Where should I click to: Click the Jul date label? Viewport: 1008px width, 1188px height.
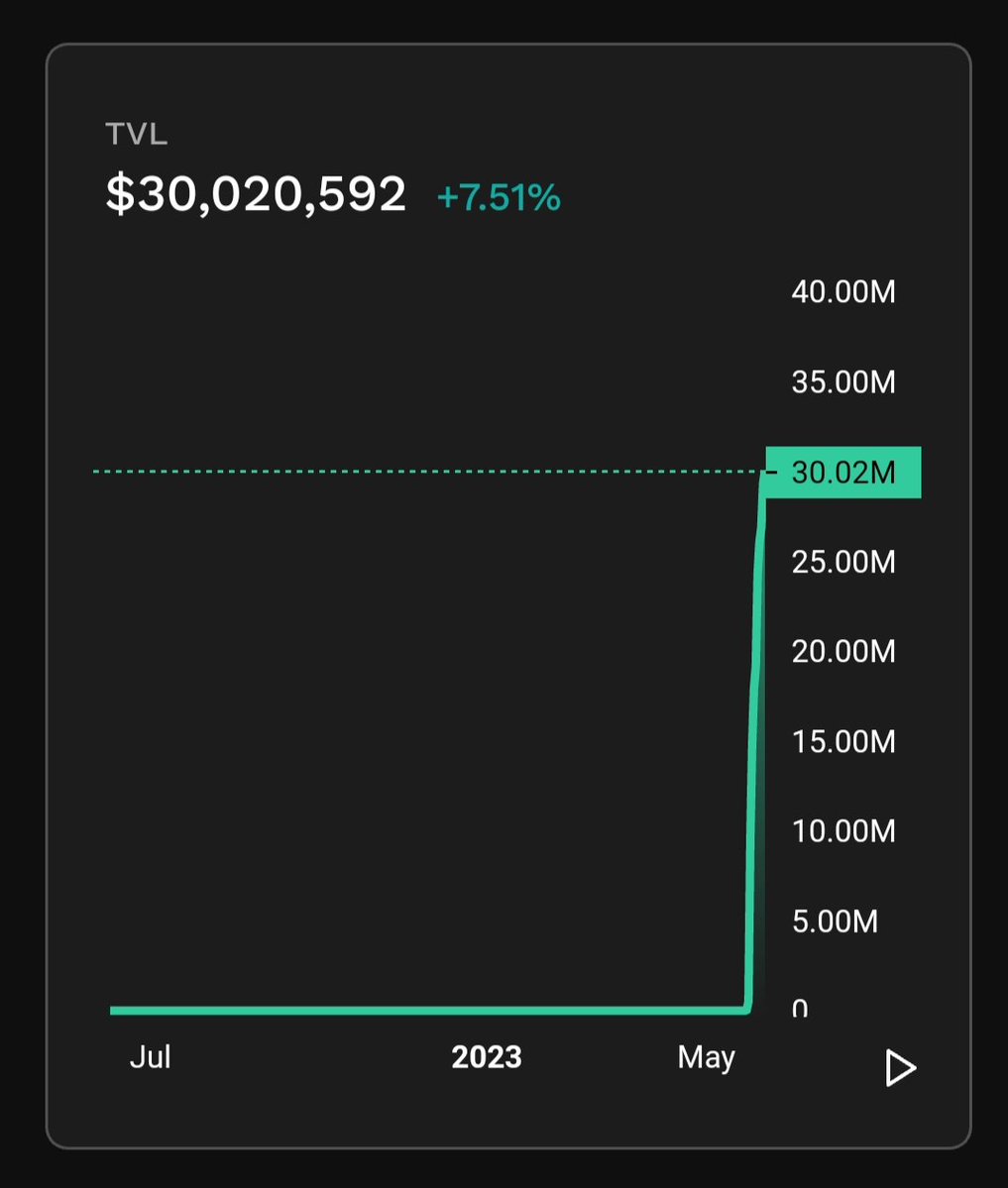(x=150, y=1057)
